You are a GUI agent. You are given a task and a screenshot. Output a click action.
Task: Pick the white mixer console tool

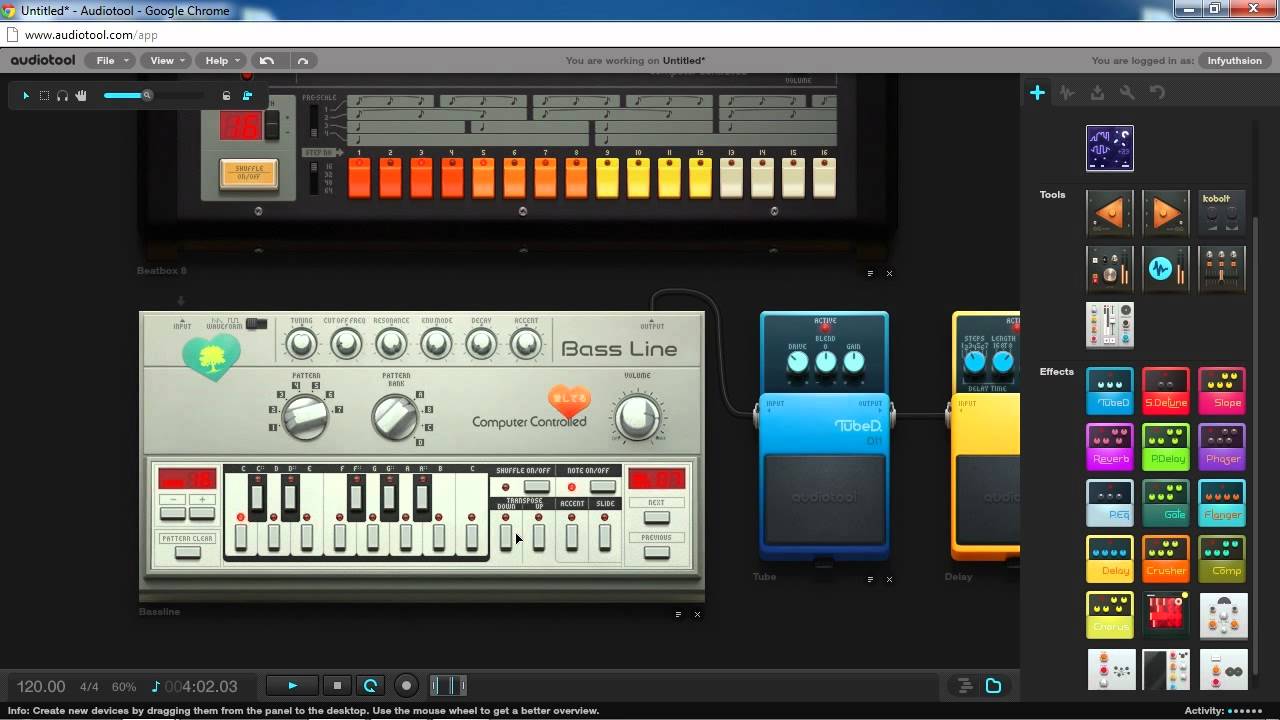point(1110,325)
